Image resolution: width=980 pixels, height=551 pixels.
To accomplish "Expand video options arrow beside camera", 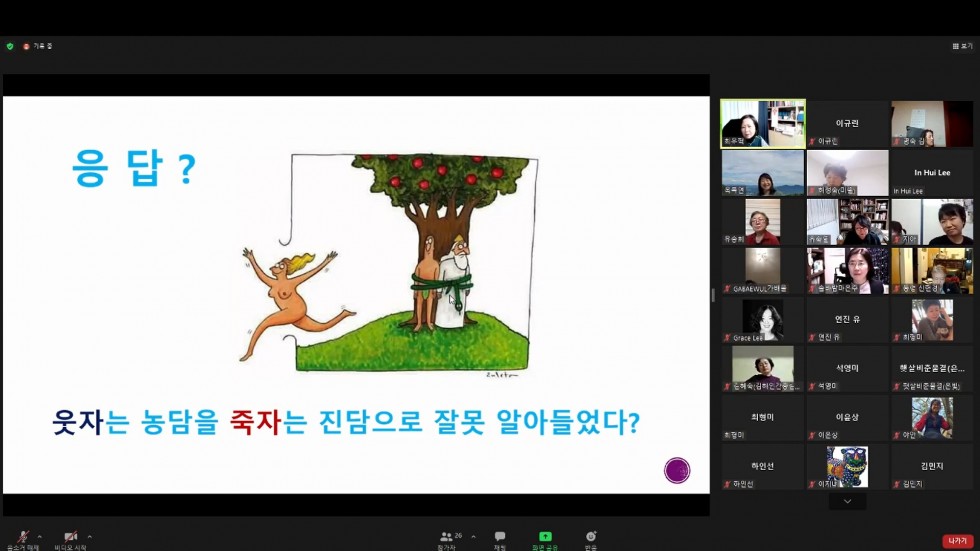I will click(x=89, y=536).
